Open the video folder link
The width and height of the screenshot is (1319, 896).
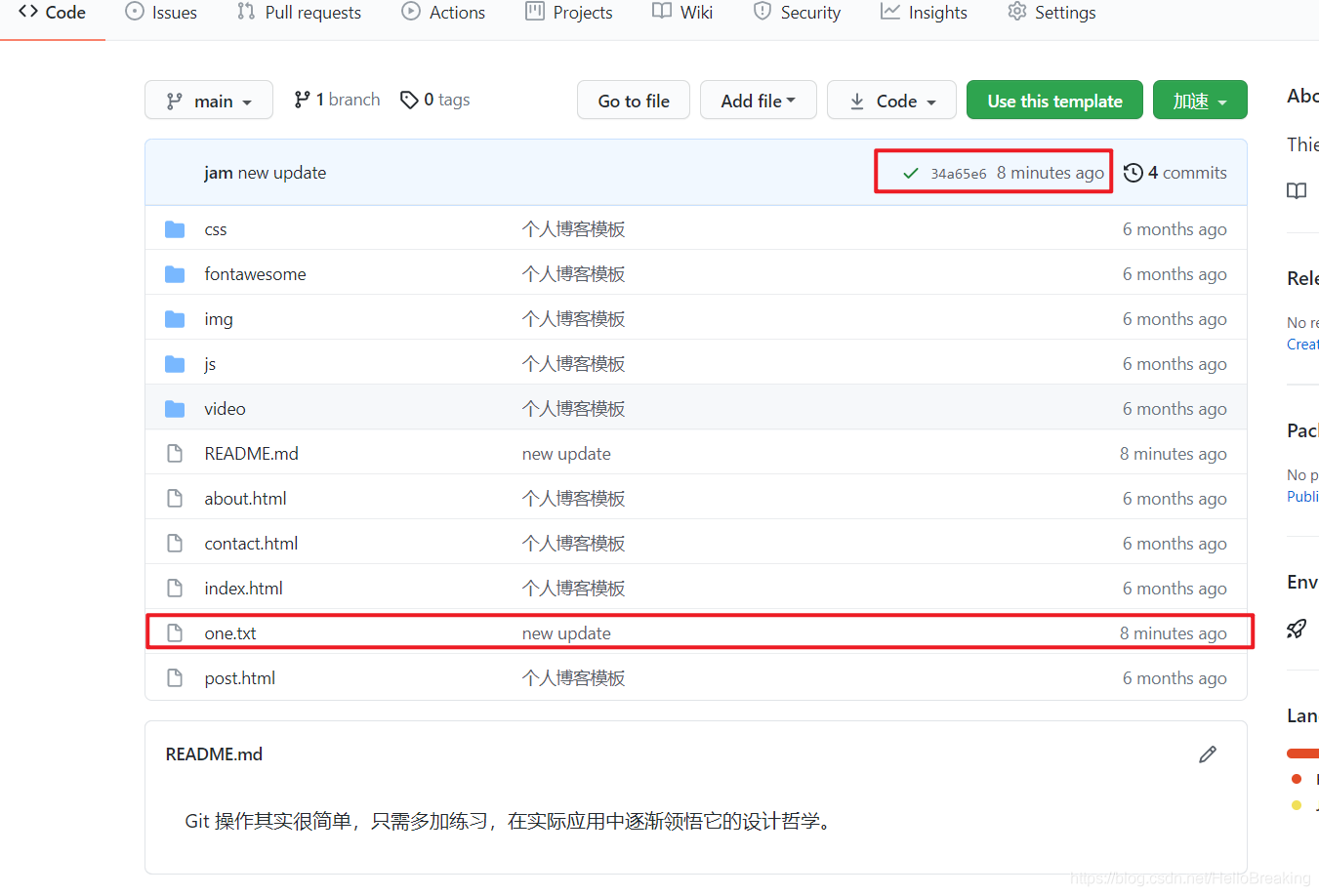click(x=225, y=409)
